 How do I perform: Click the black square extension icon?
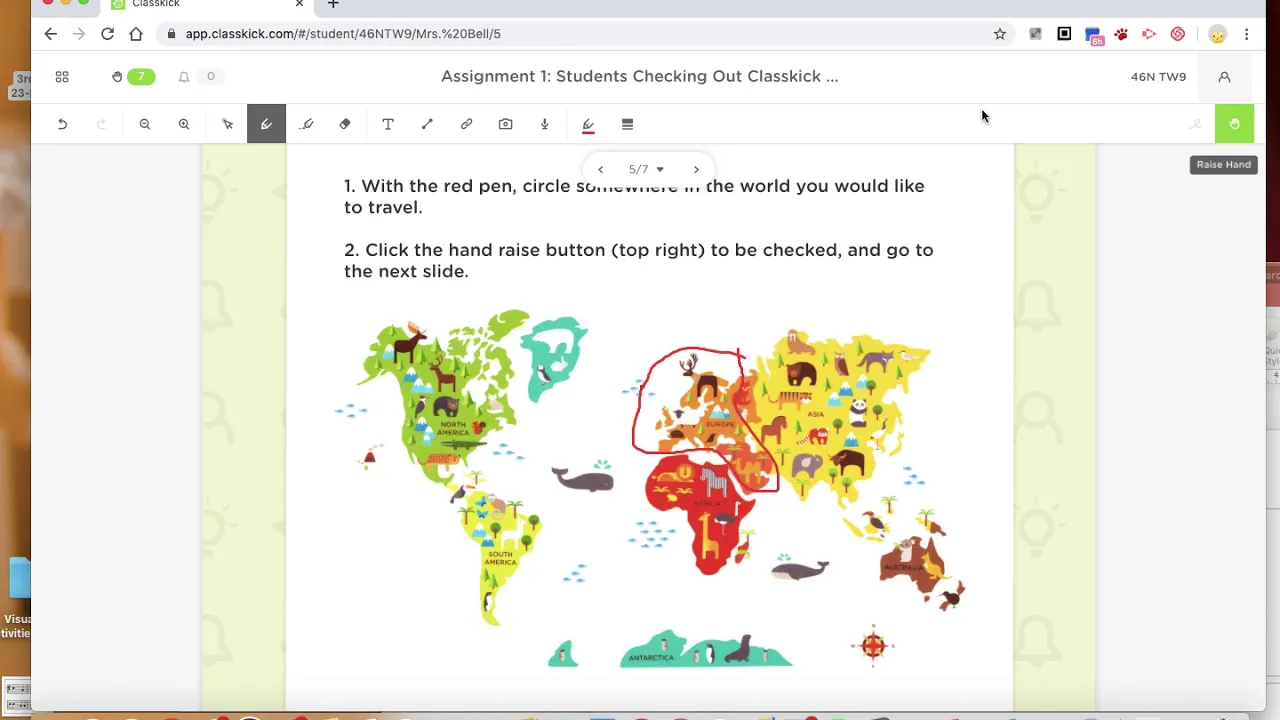click(x=1064, y=34)
